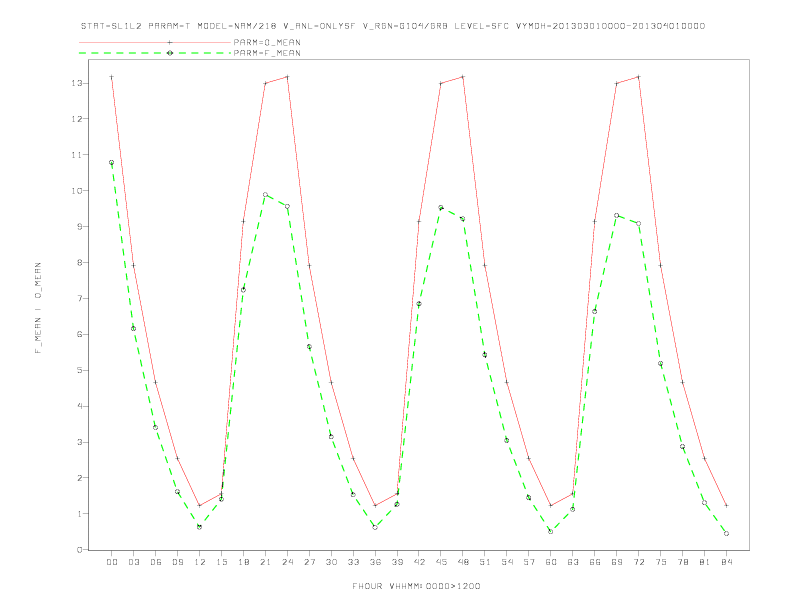This screenshot has width=792, height=612.
Task: Click x-axis tick label 03
Action: pyautogui.click(x=133, y=562)
